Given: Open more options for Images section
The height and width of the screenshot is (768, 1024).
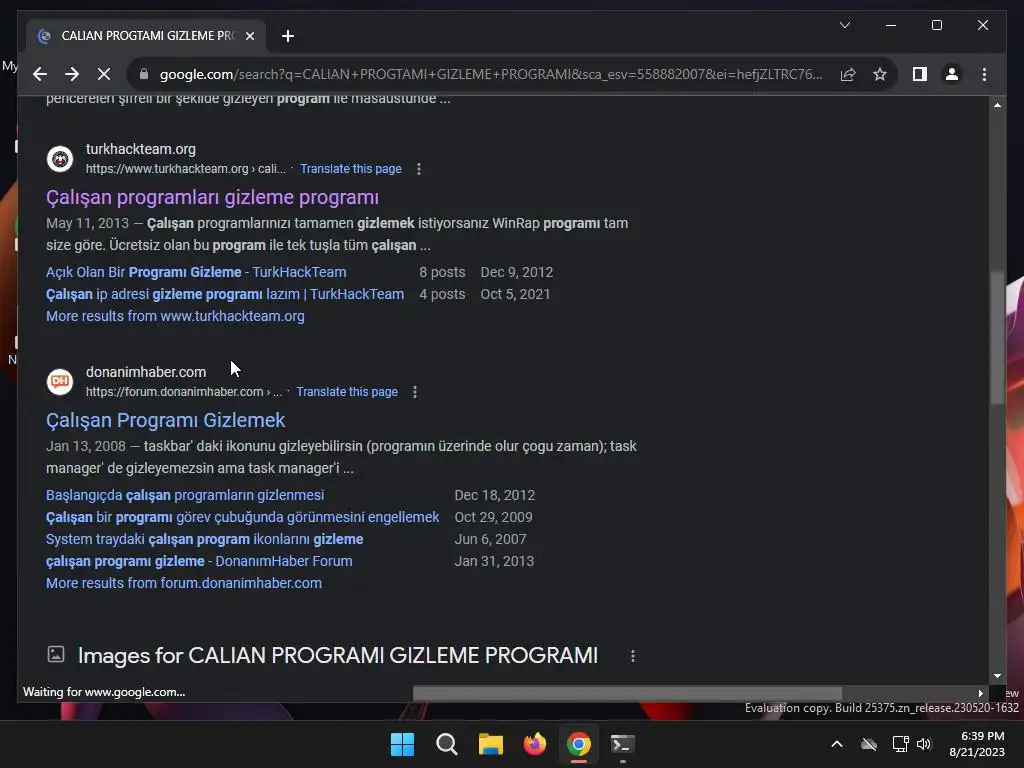Looking at the screenshot, I should click(x=632, y=656).
